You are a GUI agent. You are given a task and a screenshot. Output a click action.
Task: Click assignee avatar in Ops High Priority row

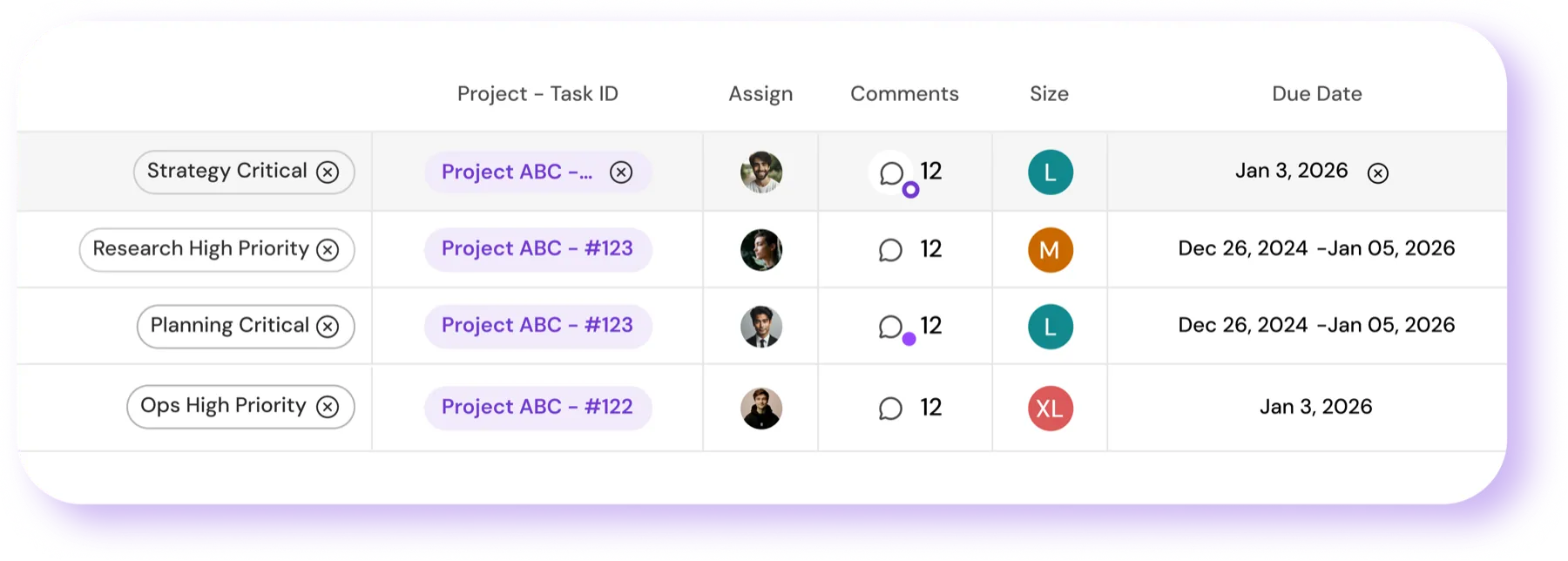(x=761, y=408)
